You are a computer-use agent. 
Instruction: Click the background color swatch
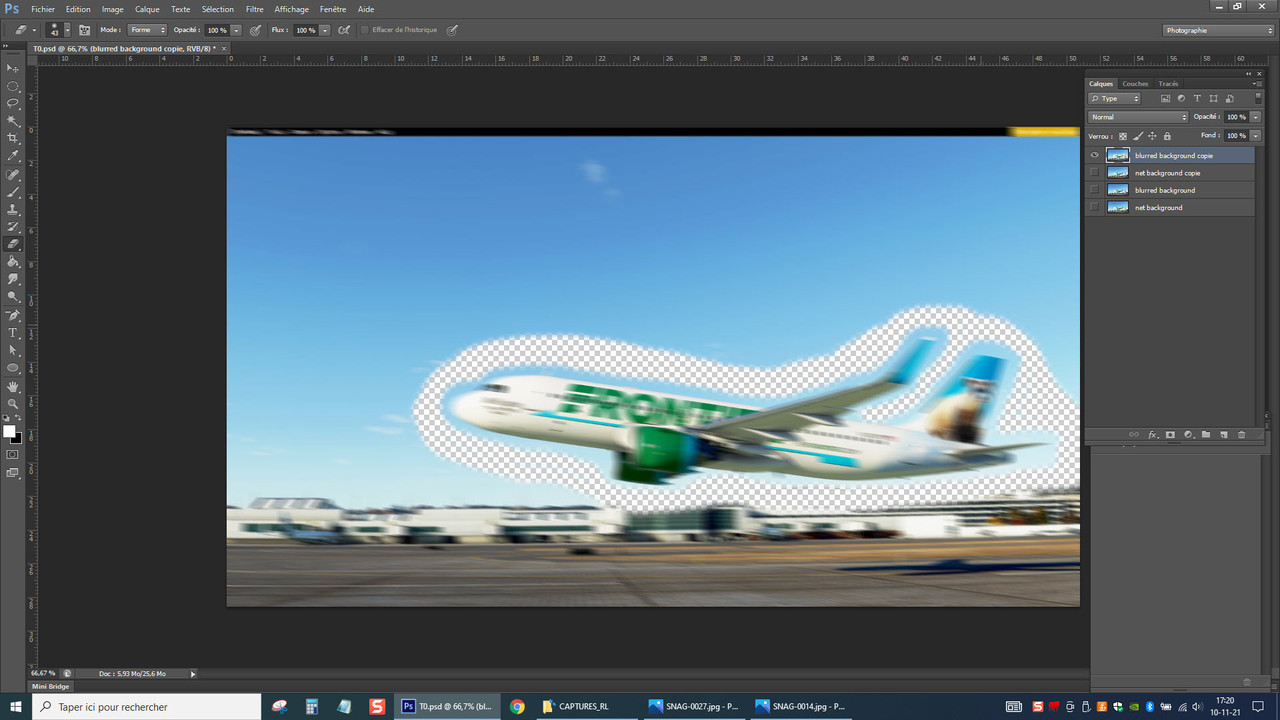click(17, 438)
